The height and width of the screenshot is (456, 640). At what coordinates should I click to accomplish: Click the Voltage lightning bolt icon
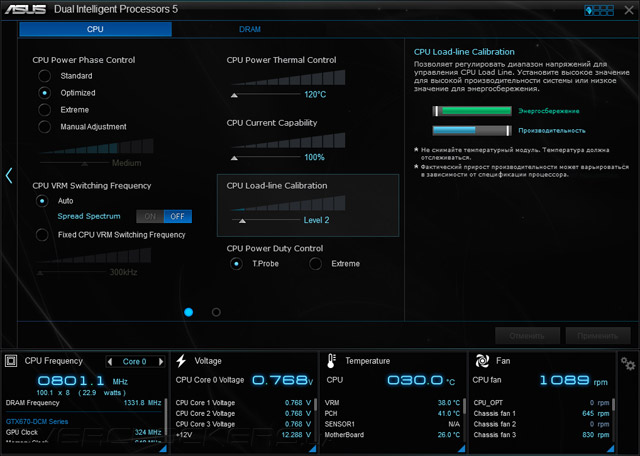[181, 361]
